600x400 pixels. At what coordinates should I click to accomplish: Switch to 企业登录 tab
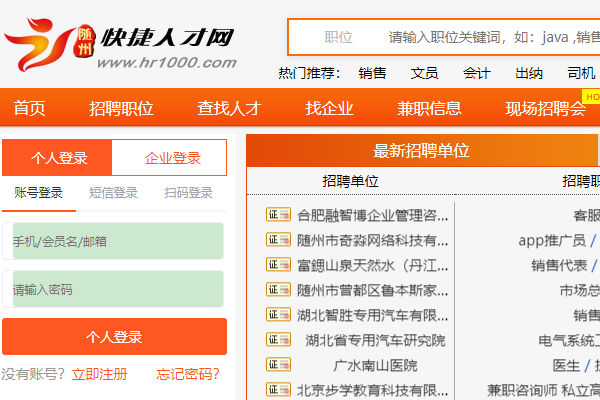pos(172,158)
